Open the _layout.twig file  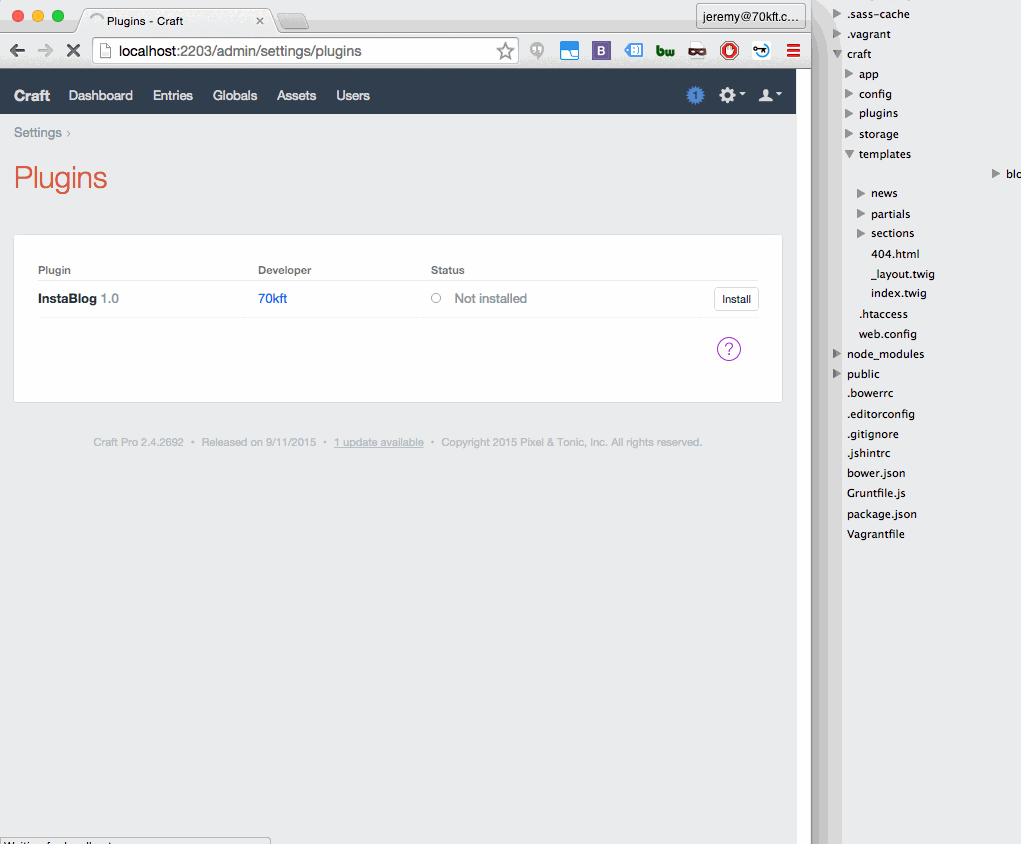coord(902,274)
